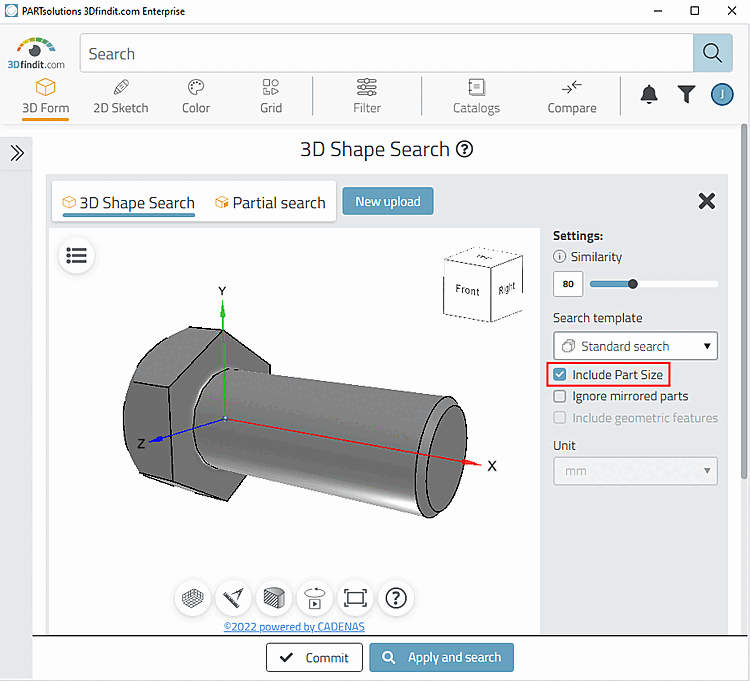The width and height of the screenshot is (750, 681).
Task: Toggle the wireframe mesh display icon
Action: [x=192, y=598]
